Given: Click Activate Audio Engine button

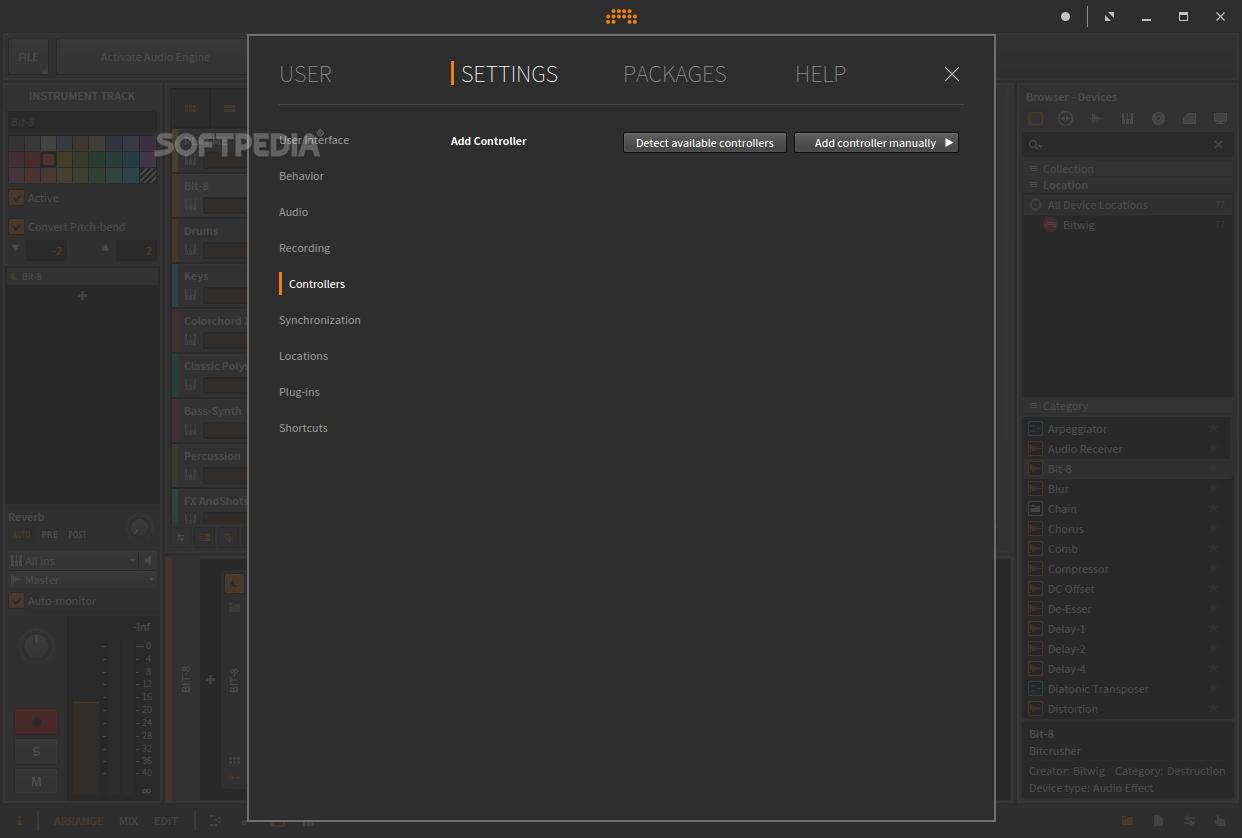Looking at the screenshot, I should [x=155, y=57].
